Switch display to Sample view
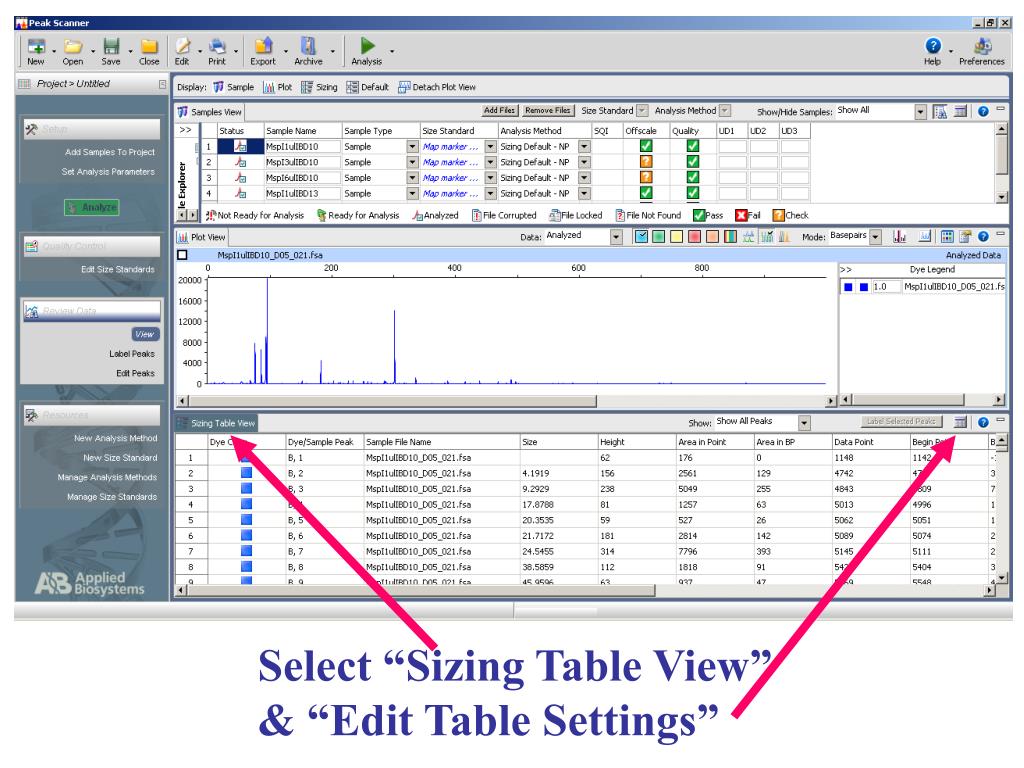 tap(233, 87)
